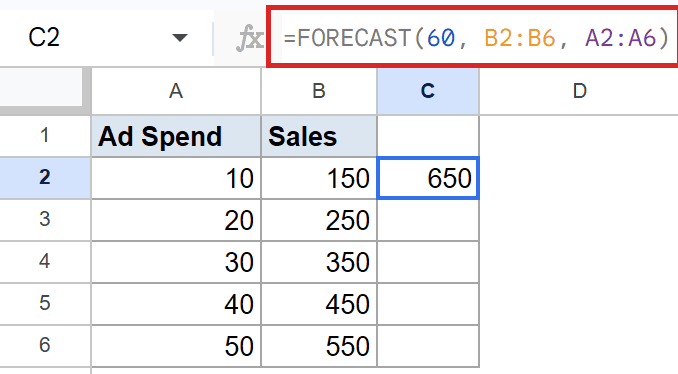Click cell A6 containing 50
The image size is (678, 374).
click(x=176, y=345)
